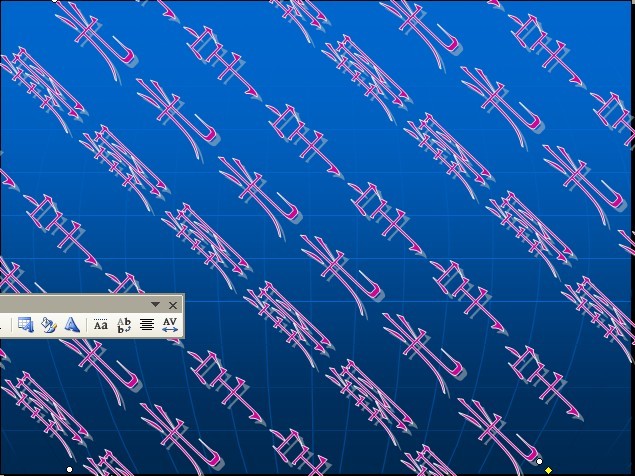Viewport: 635px width, 476px height.
Task: Toggle WordArt Same Letter Heights
Action: point(100,324)
